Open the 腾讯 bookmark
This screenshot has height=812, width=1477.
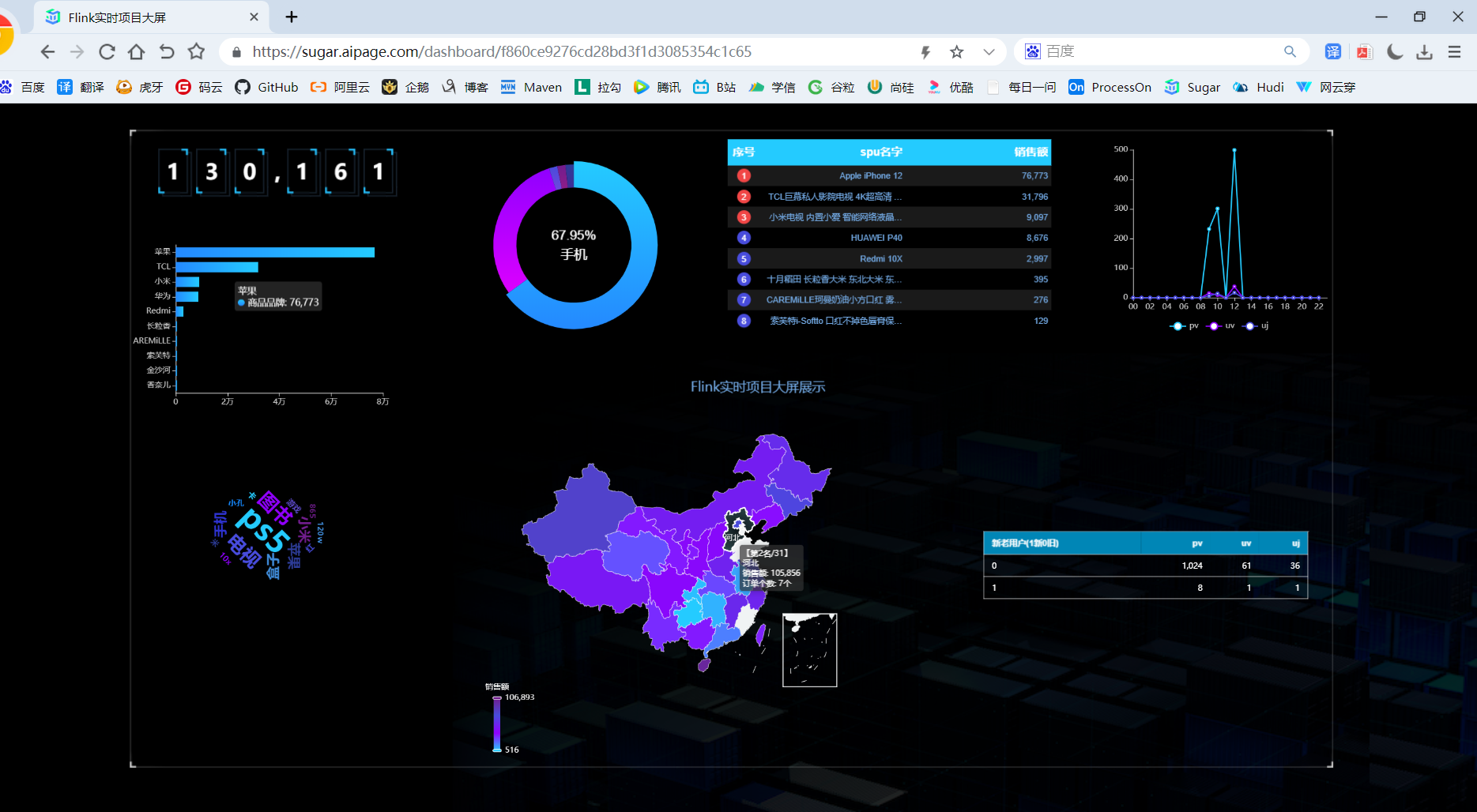[x=657, y=87]
